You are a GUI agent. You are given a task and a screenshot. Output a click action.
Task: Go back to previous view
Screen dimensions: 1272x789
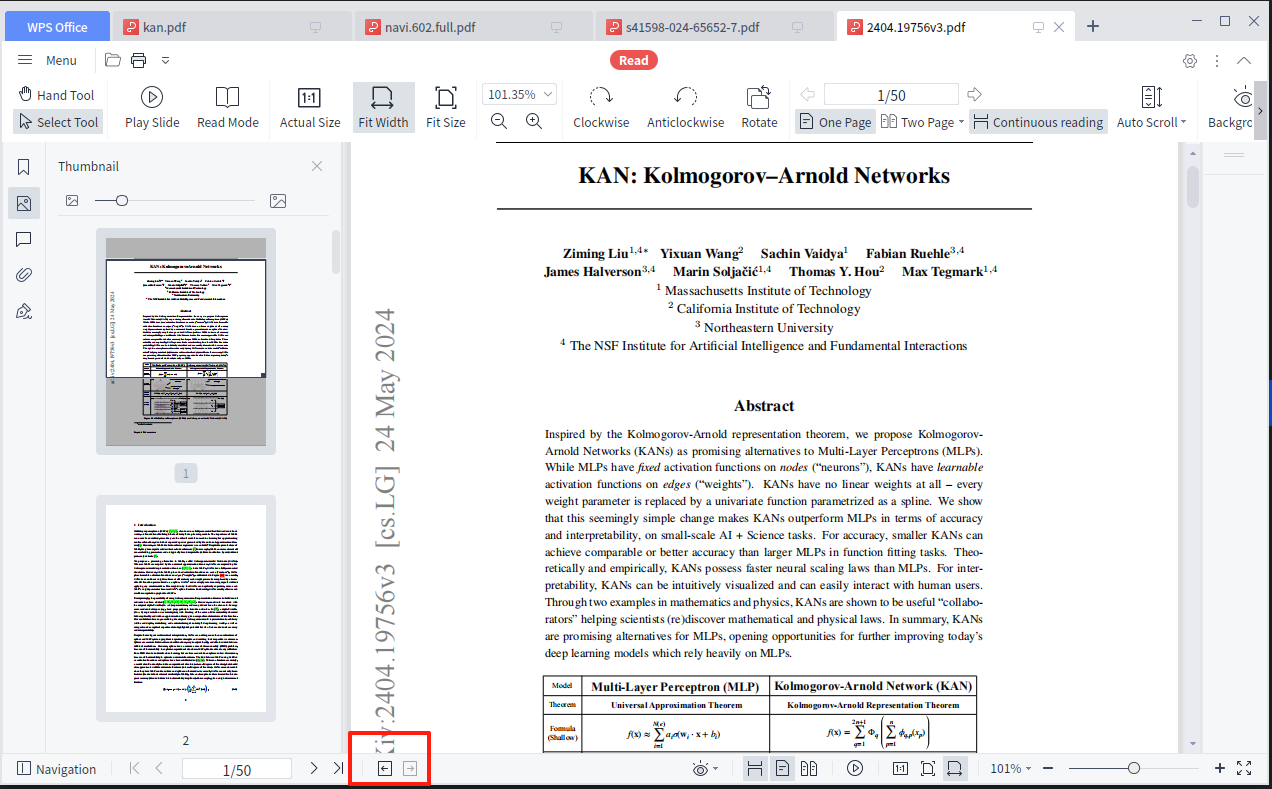[385, 768]
